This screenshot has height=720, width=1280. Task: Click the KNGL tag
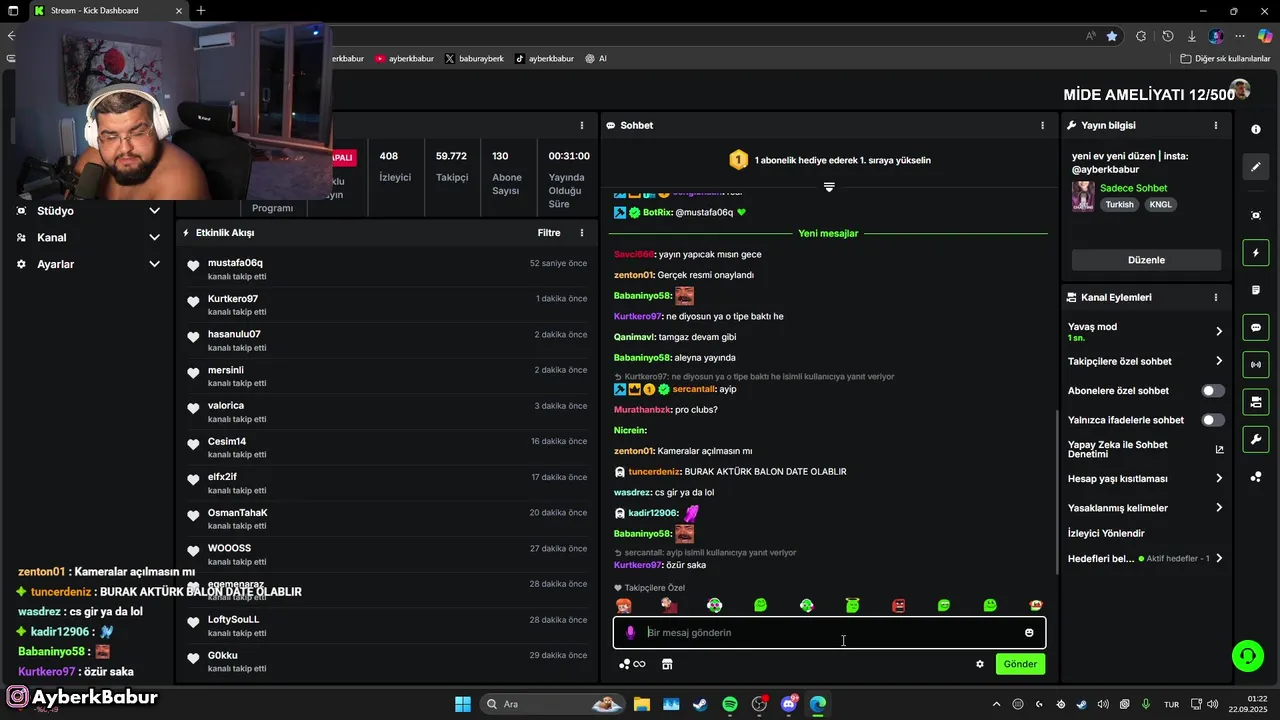point(1161,205)
